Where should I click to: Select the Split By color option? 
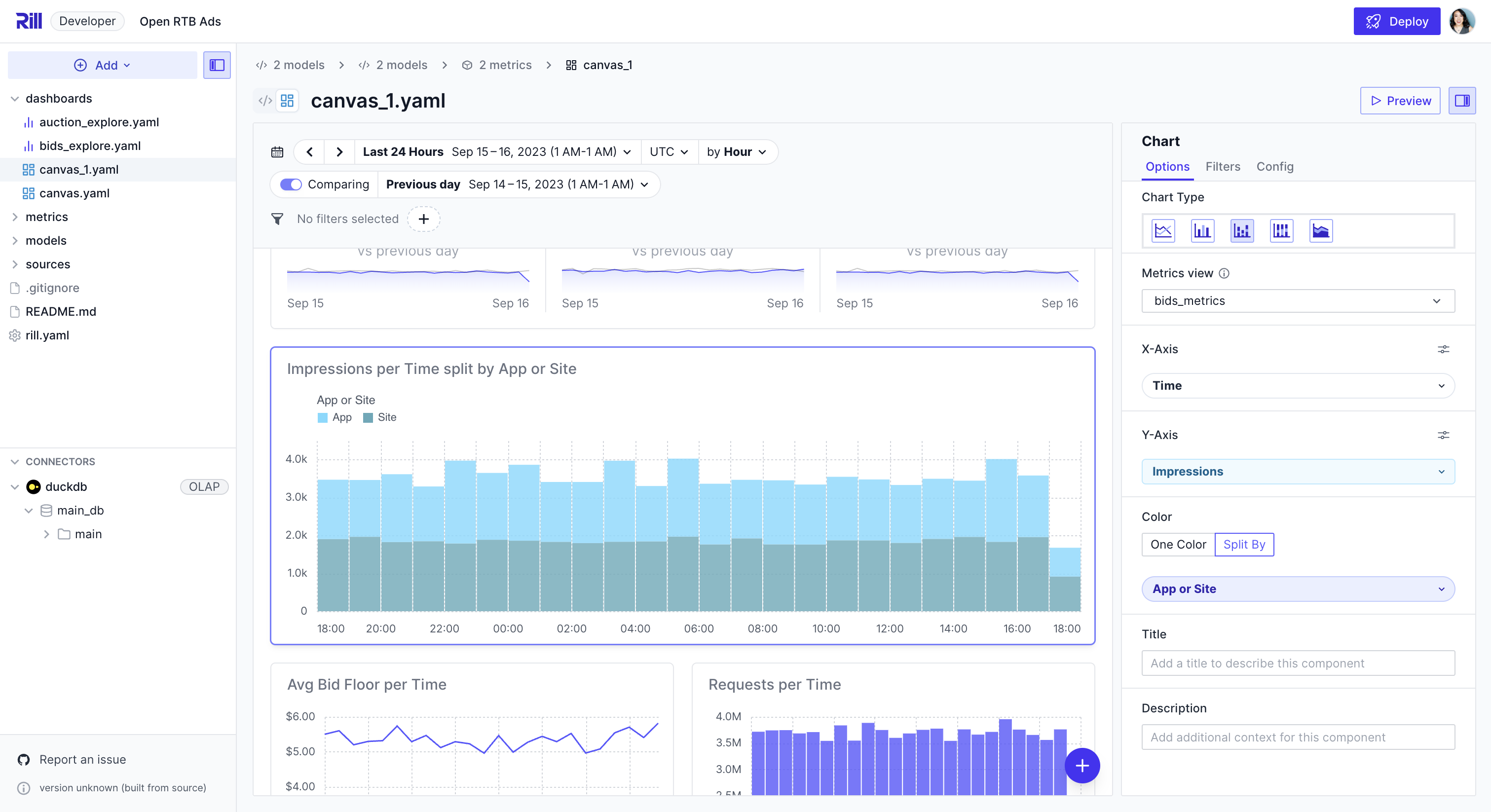click(1244, 544)
